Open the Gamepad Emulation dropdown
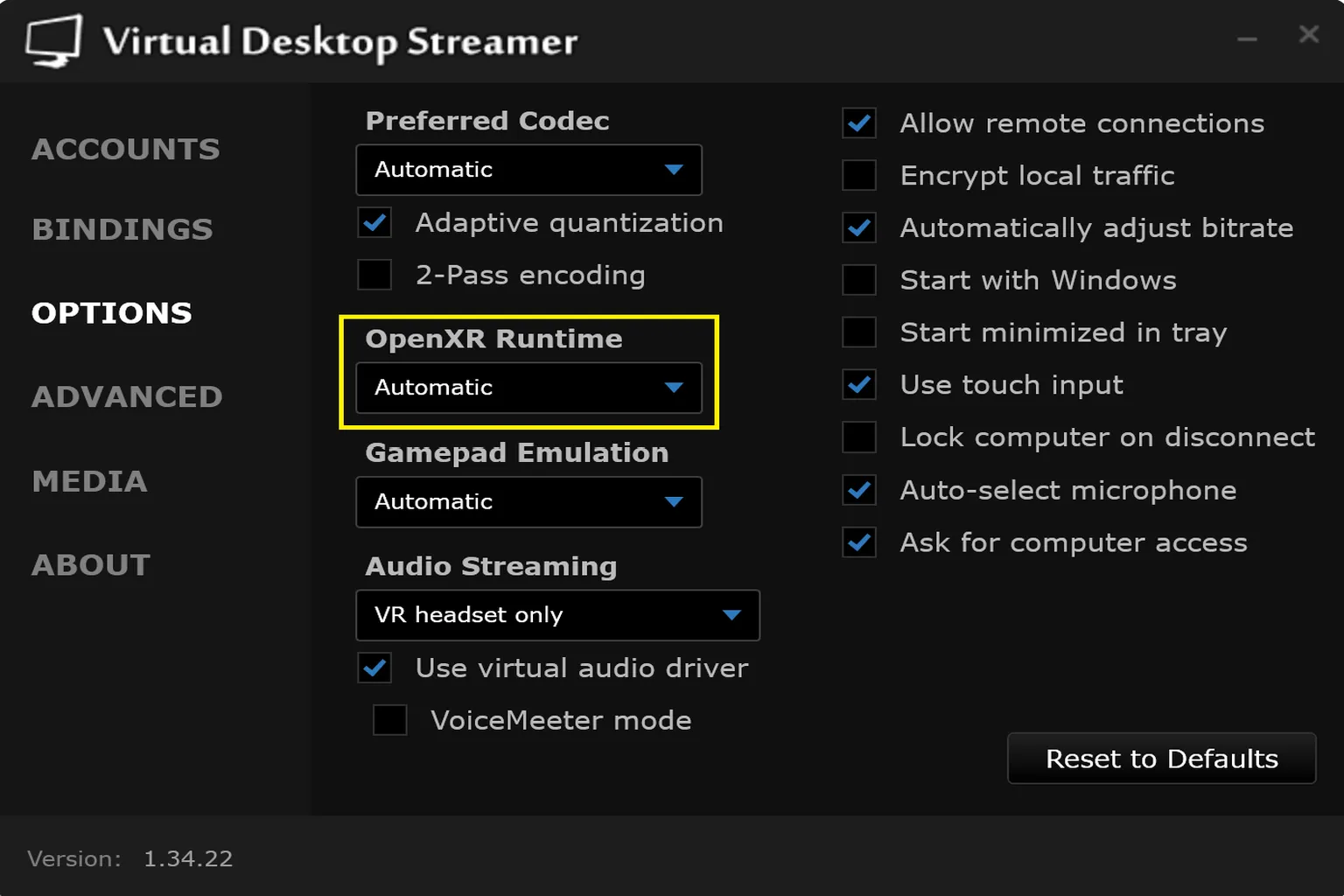Screen dimensions: 1344x896 (528, 502)
